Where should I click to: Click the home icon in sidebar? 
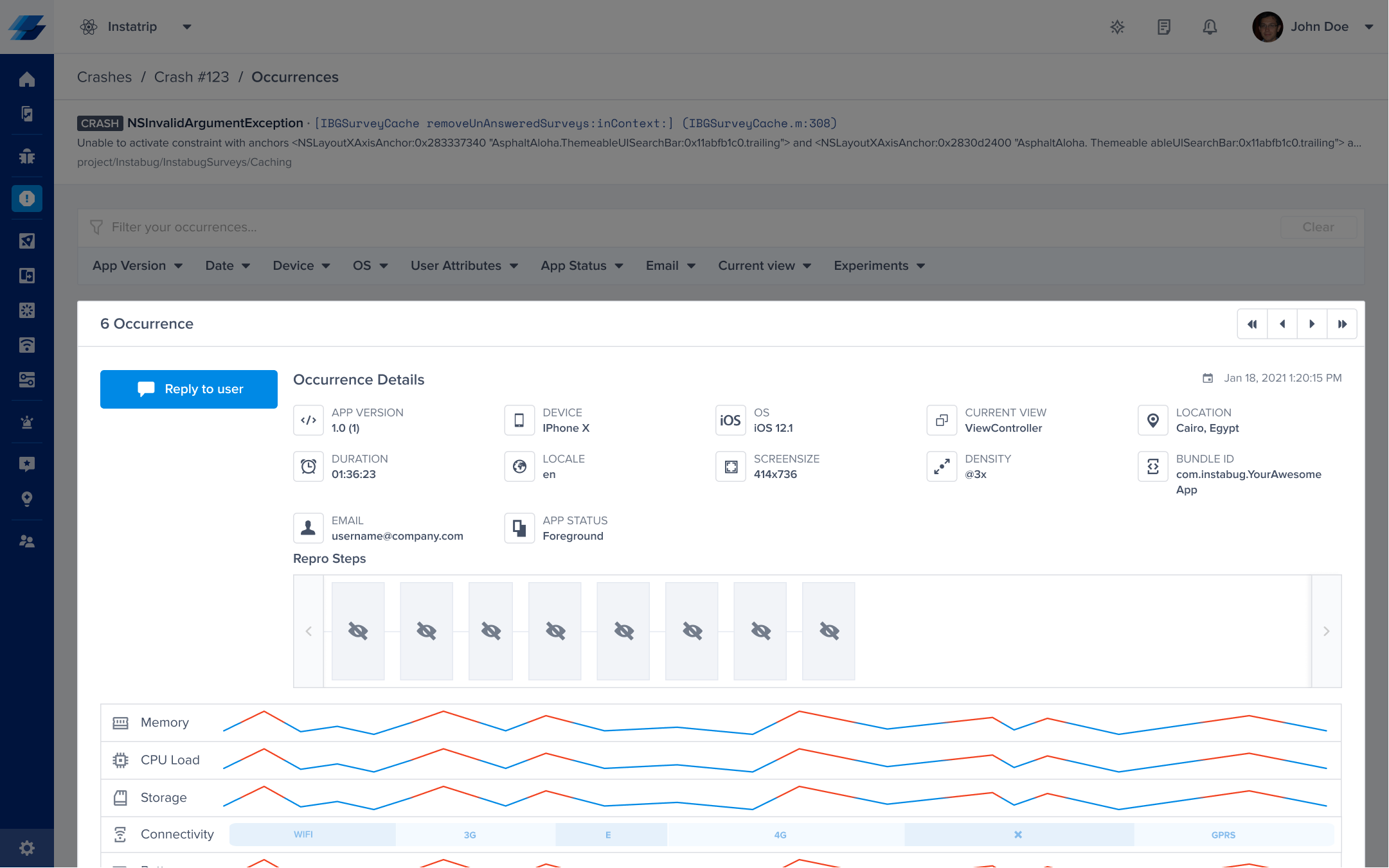pyautogui.click(x=27, y=80)
